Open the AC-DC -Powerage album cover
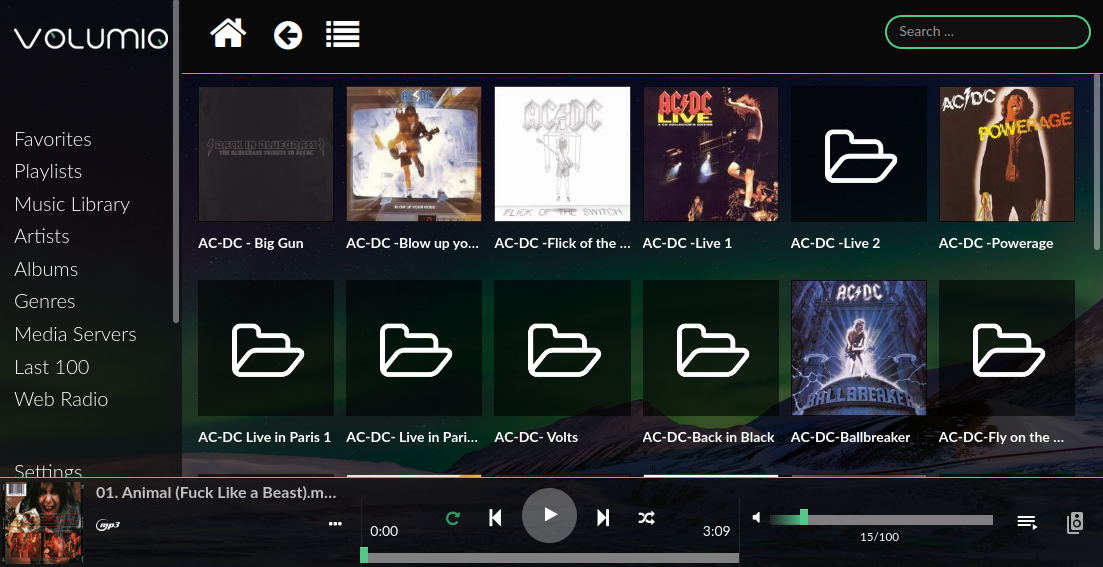 coord(1007,154)
